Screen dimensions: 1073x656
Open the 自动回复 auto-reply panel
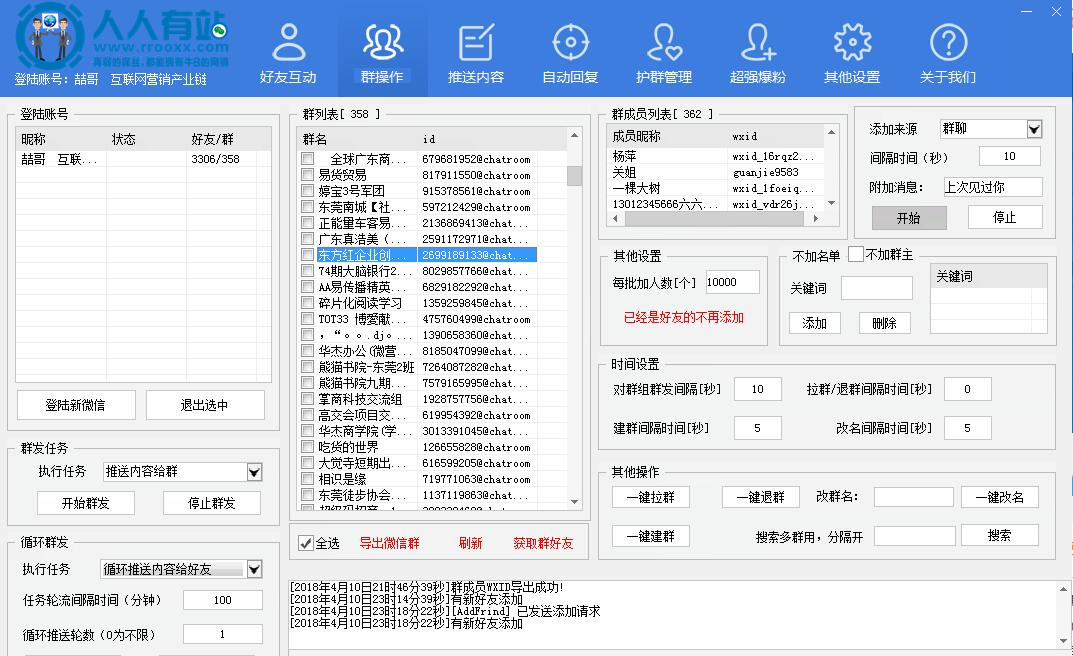[570, 52]
